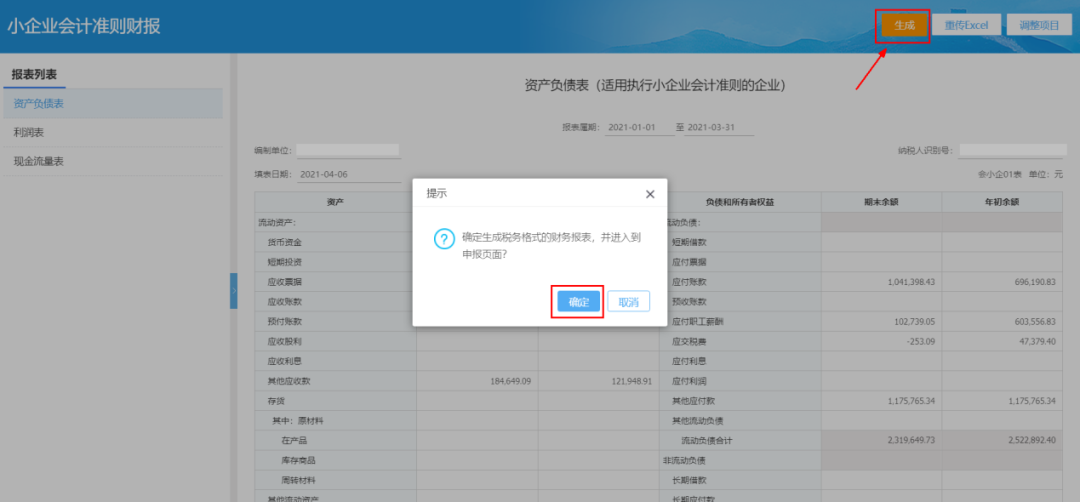Click the 其他流动负债 row label
Viewport: 1080px width, 502px height.
click(x=698, y=421)
